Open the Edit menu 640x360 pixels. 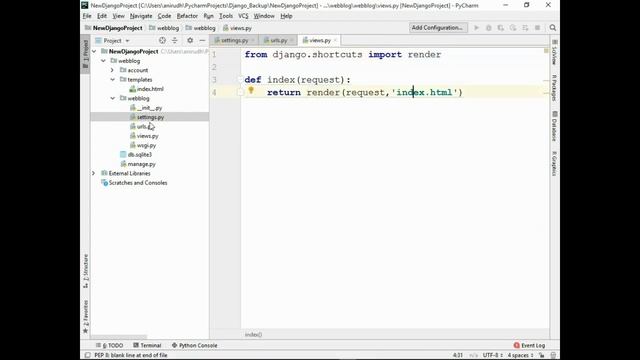tap(102, 16)
